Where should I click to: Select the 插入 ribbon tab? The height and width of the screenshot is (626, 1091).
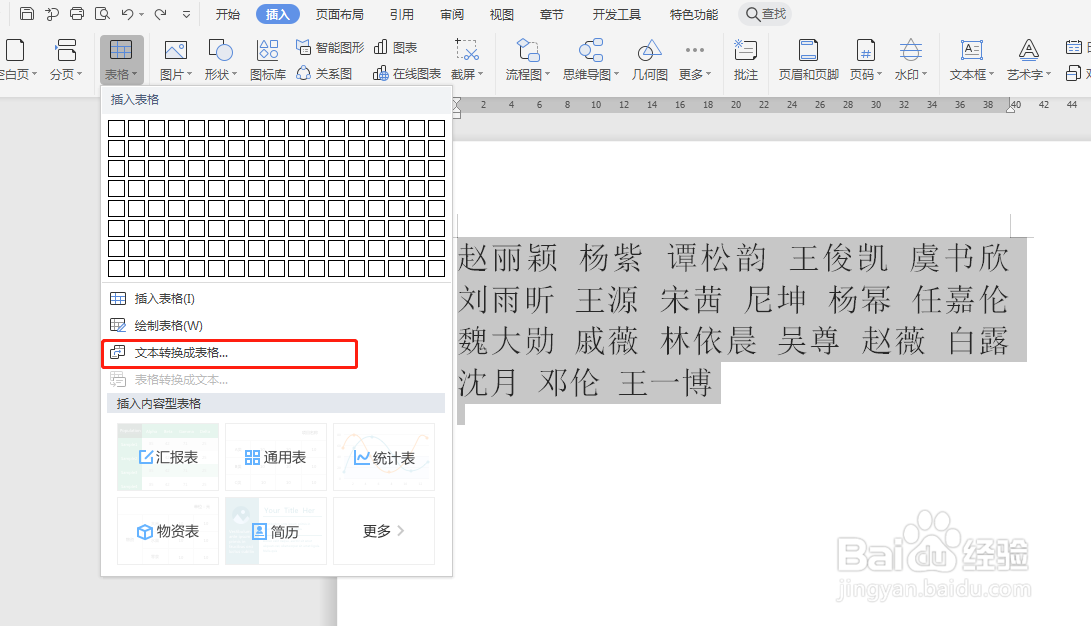click(278, 14)
